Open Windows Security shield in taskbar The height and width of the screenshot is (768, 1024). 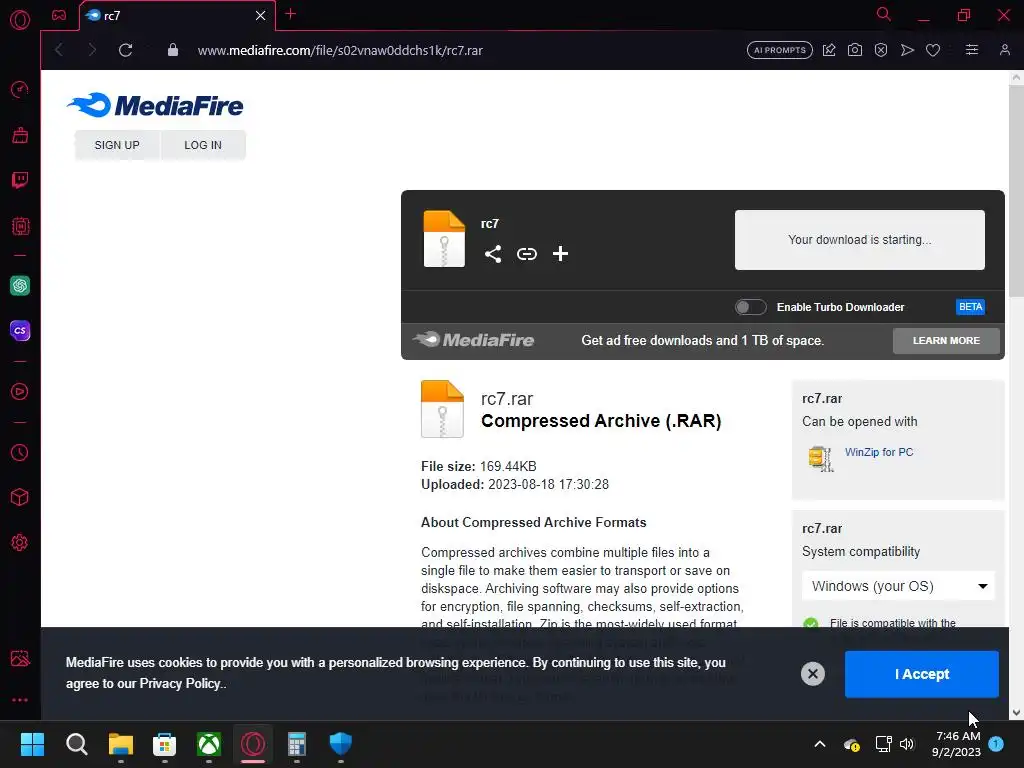tap(341, 744)
